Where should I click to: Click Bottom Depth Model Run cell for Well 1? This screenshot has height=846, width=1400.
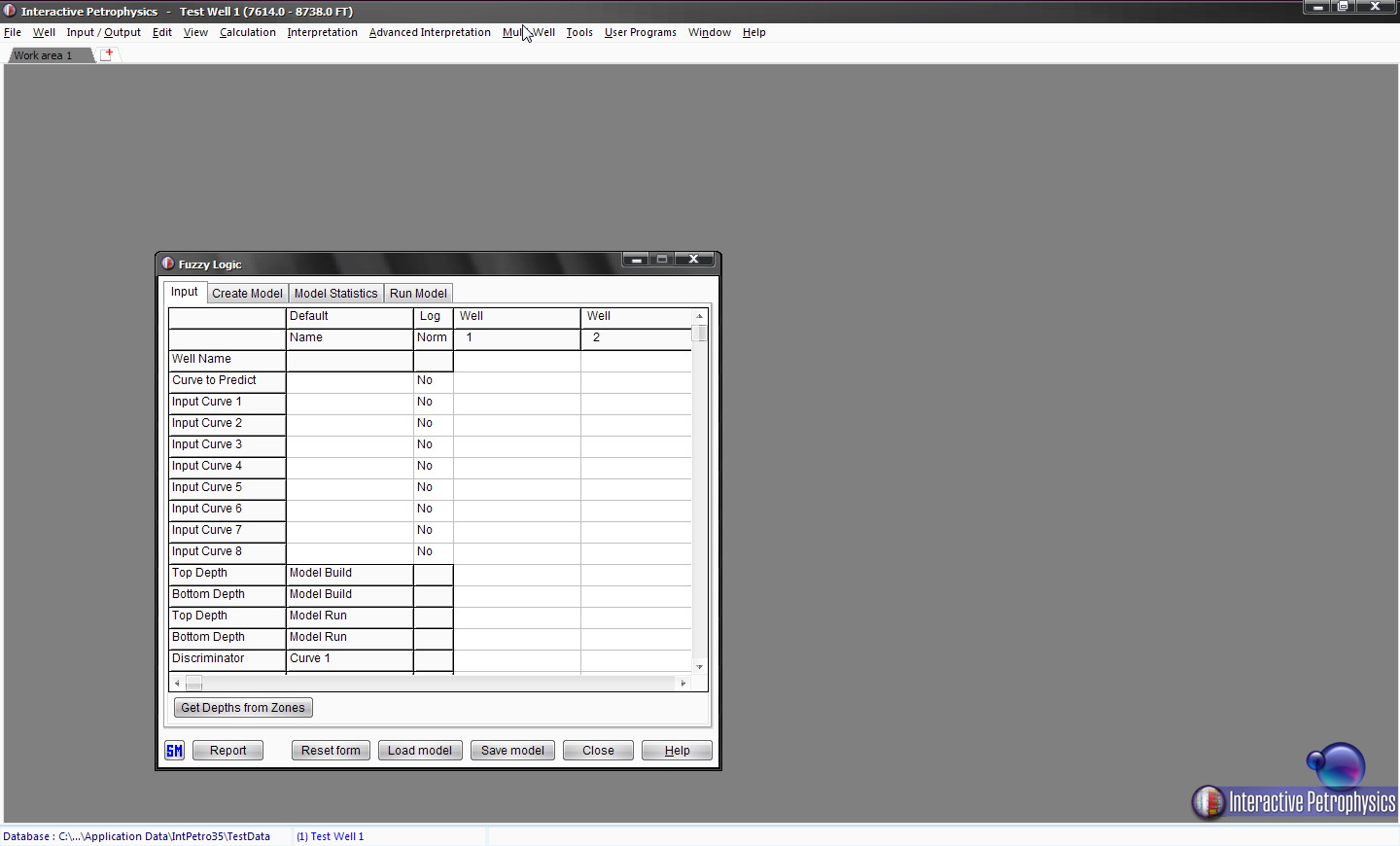click(x=517, y=638)
